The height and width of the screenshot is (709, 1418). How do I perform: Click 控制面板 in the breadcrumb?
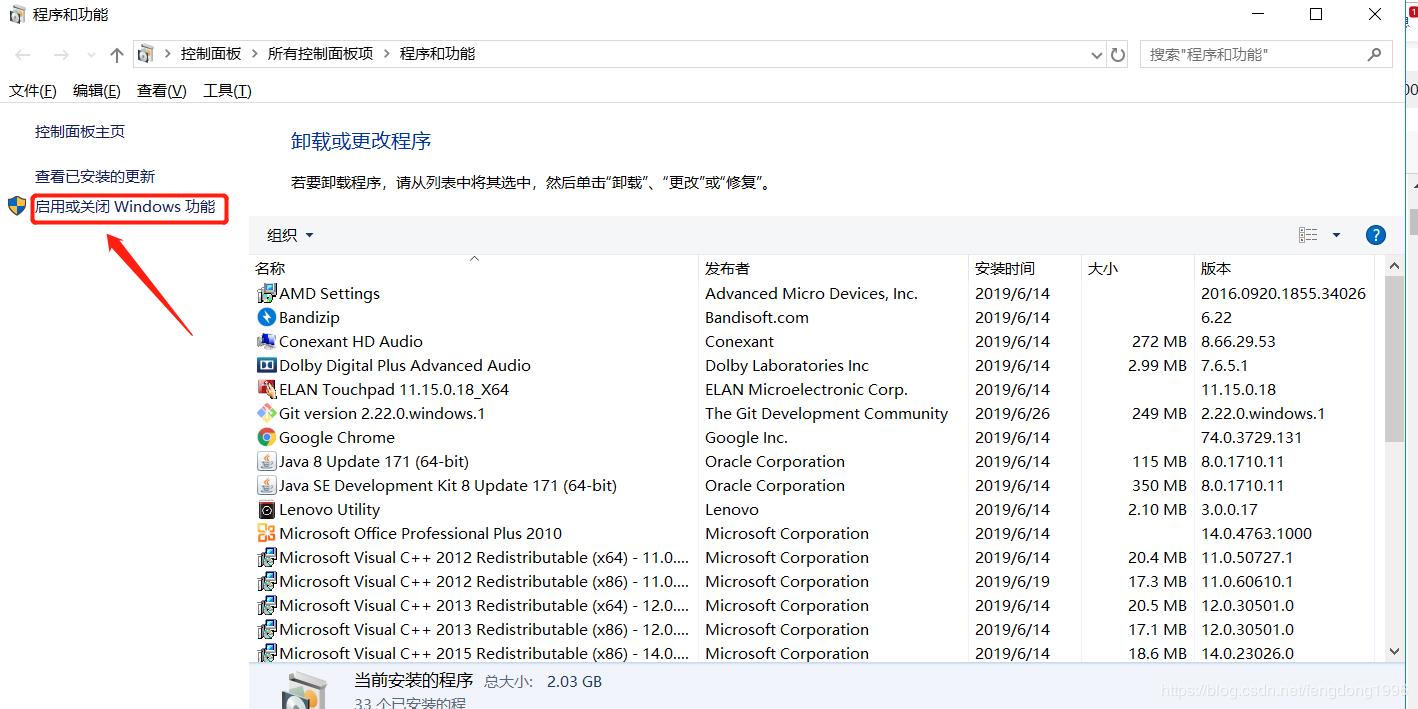211,54
